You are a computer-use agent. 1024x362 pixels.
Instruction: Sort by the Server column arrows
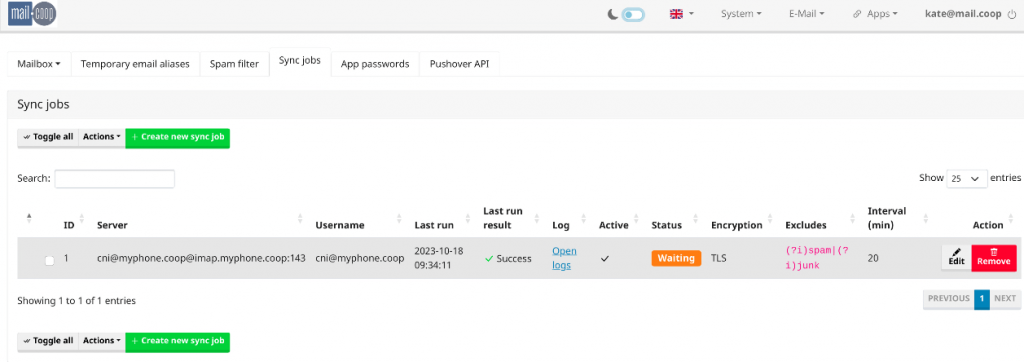click(300, 218)
